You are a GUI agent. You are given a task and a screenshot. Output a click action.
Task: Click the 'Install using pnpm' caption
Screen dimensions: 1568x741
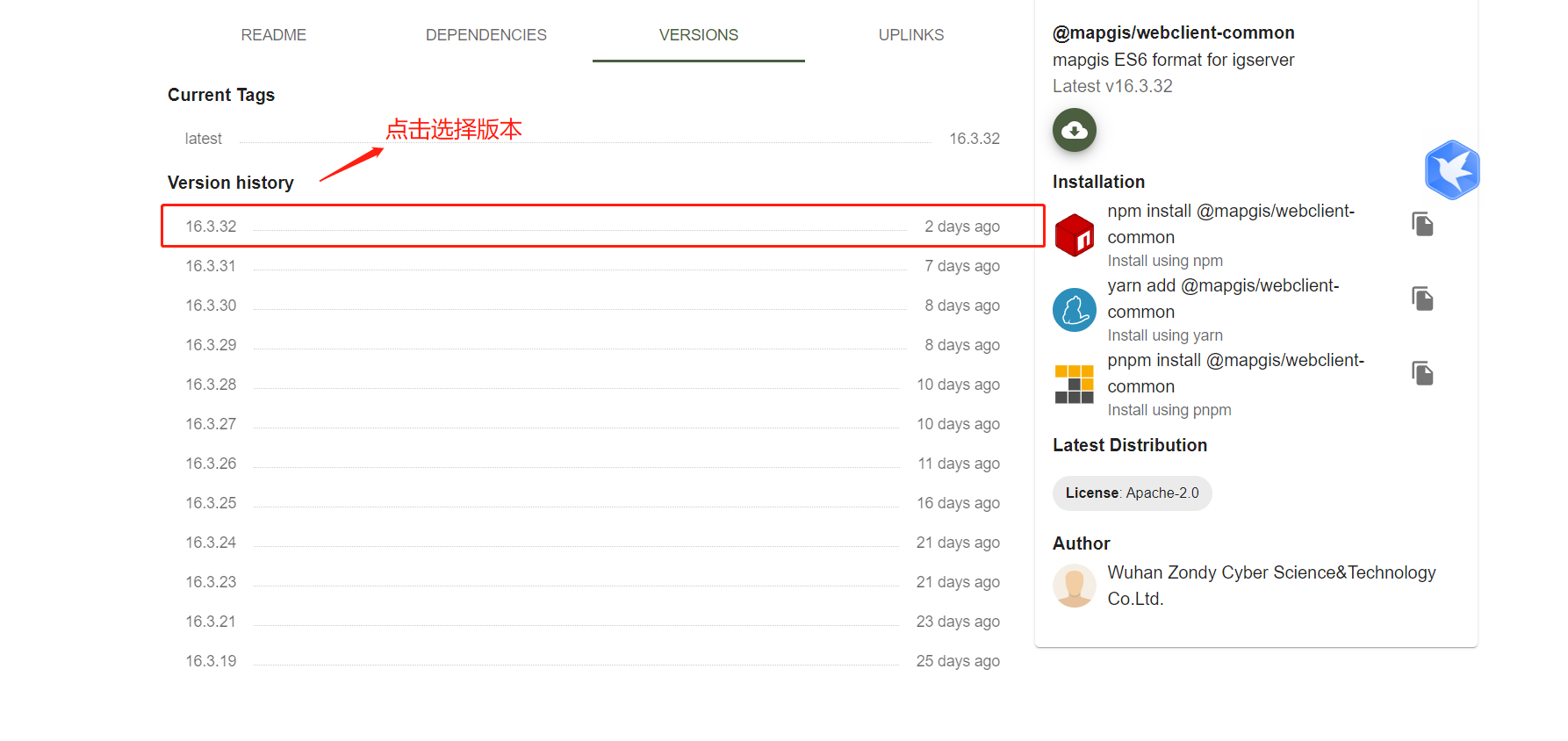1169,410
